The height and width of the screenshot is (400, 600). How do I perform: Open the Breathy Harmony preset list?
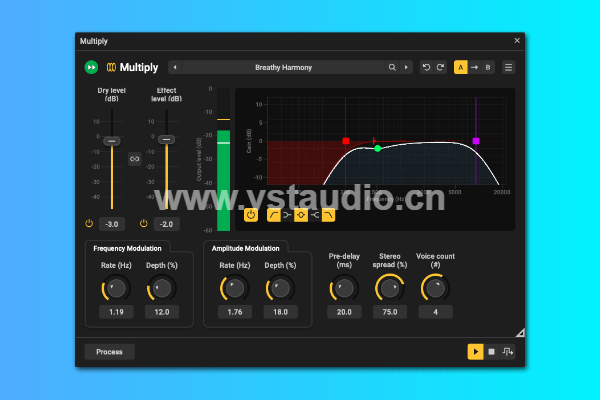point(284,67)
